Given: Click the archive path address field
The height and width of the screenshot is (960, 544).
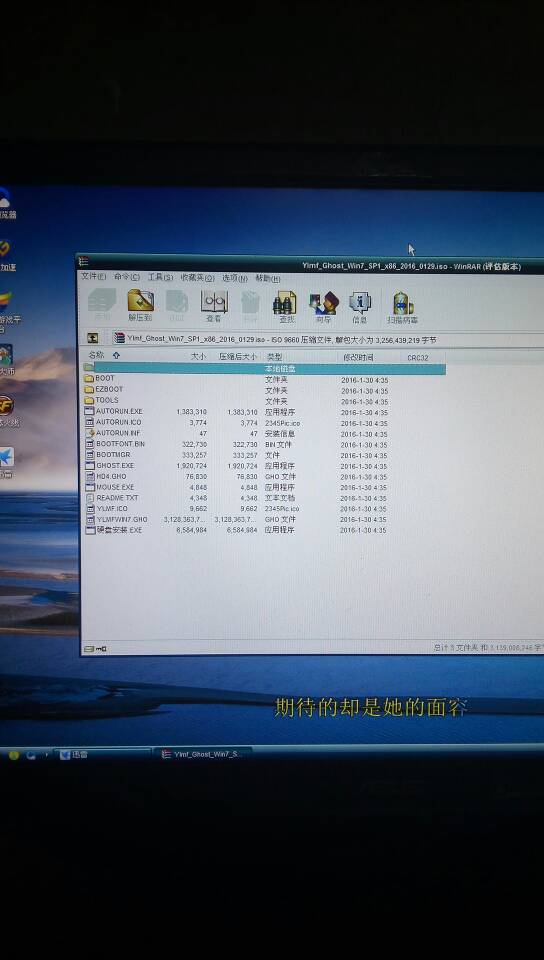Looking at the screenshot, I should tap(328, 339).
